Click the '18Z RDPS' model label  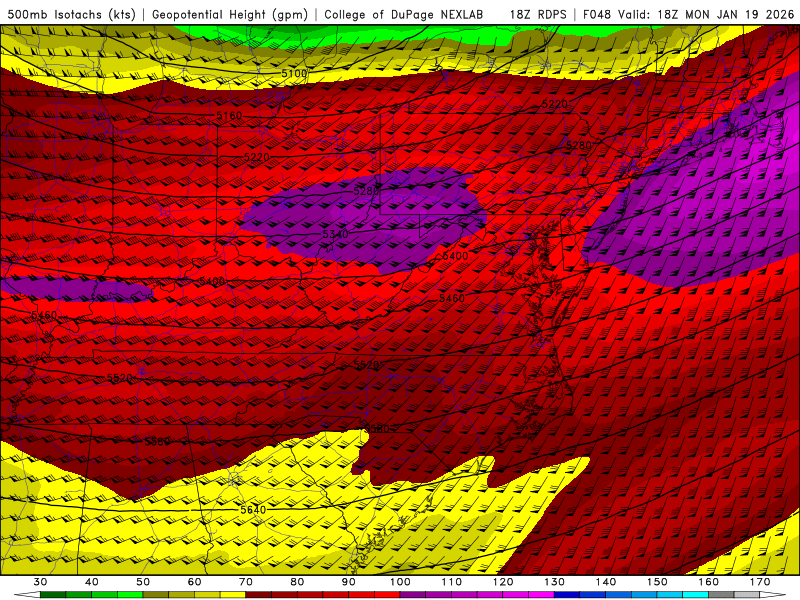[538, 14]
